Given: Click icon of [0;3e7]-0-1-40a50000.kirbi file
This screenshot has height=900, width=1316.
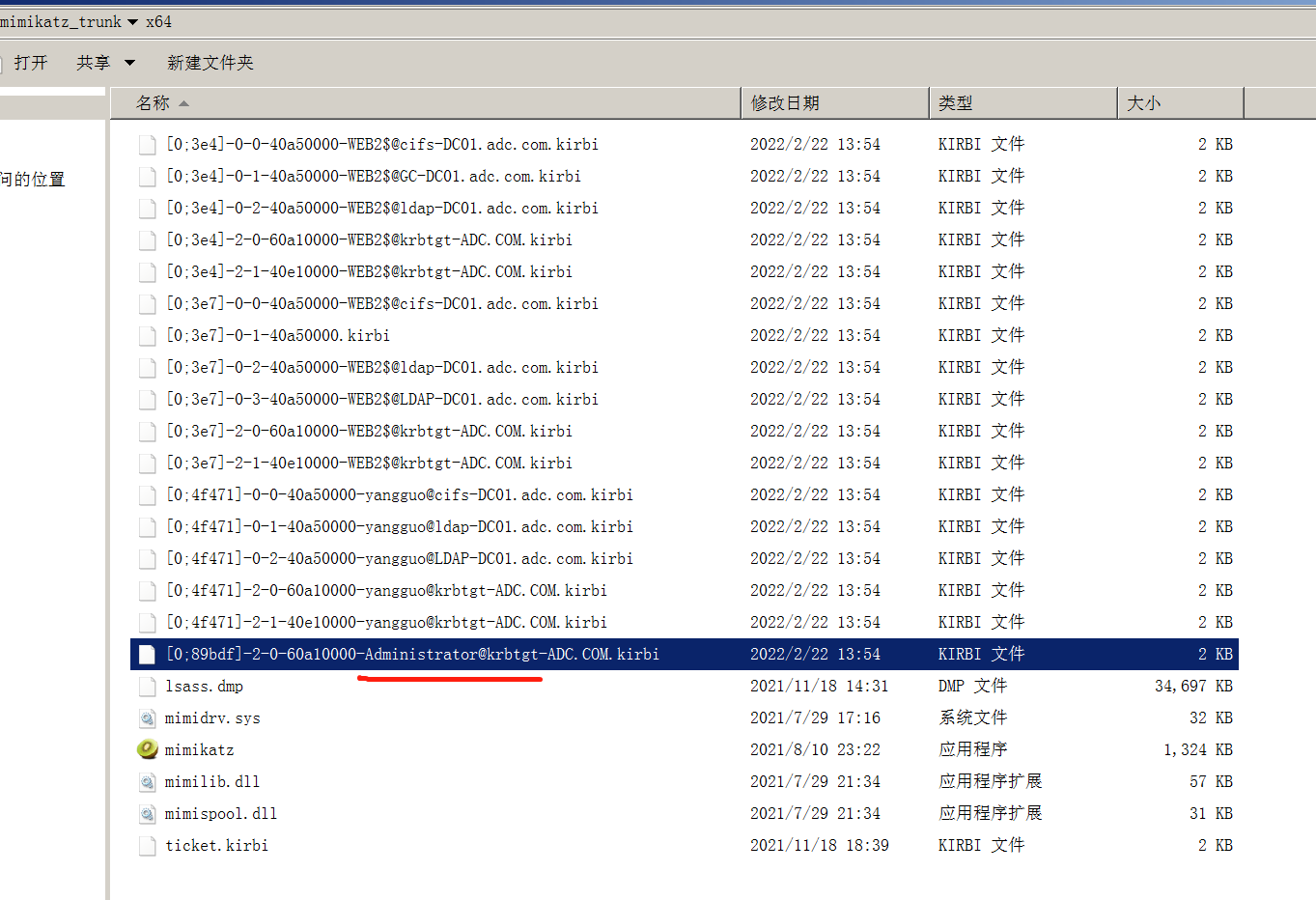Looking at the screenshot, I should click(x=147, y=335).
